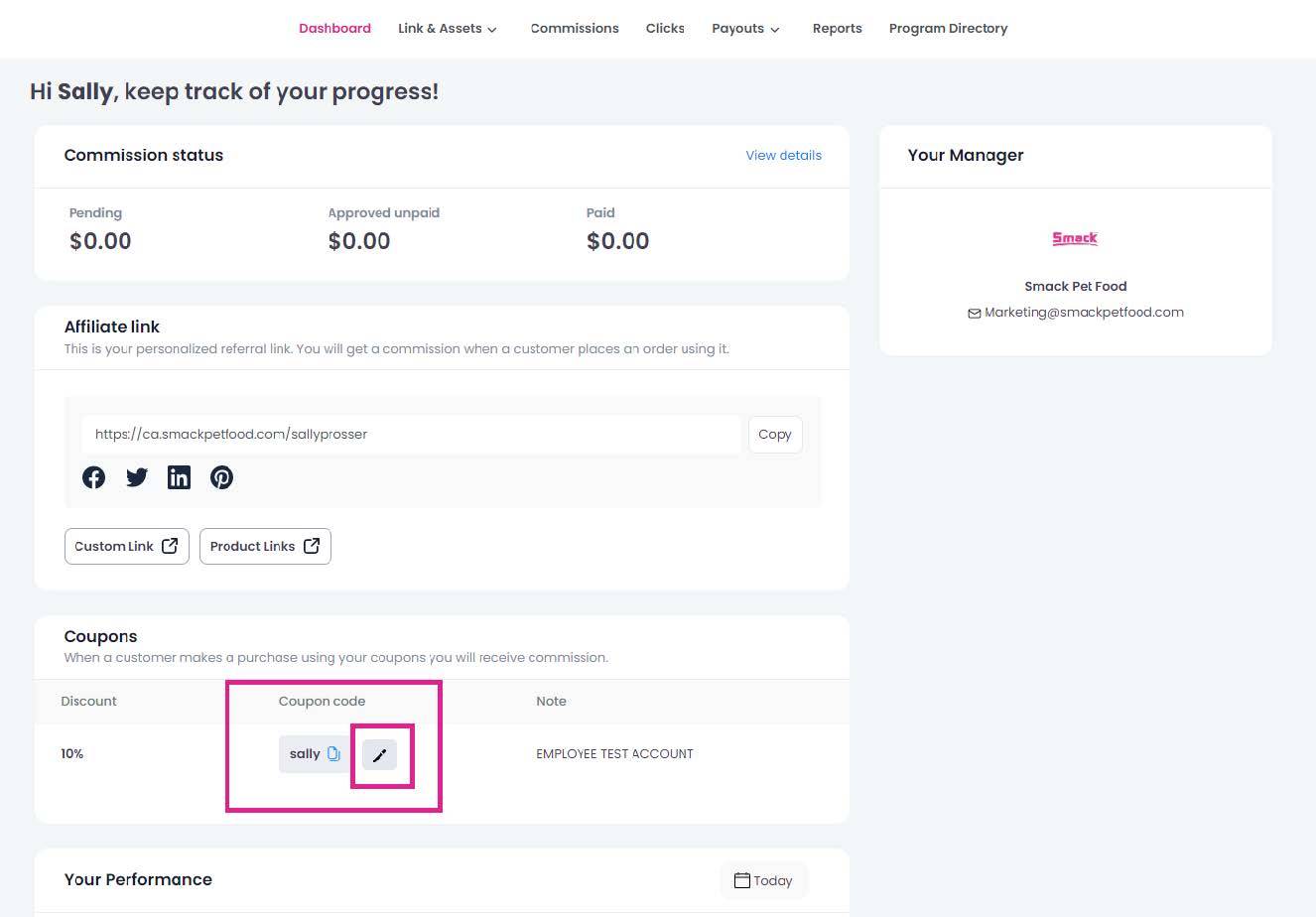Expand the Link & Assets menu
This screenshot has width=1316, height=917.
coord(447,29)
